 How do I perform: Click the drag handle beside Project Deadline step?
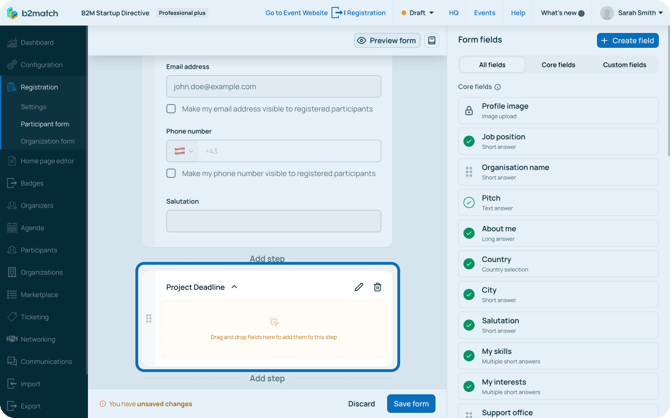pyautogui.click(x=149, y=319)
